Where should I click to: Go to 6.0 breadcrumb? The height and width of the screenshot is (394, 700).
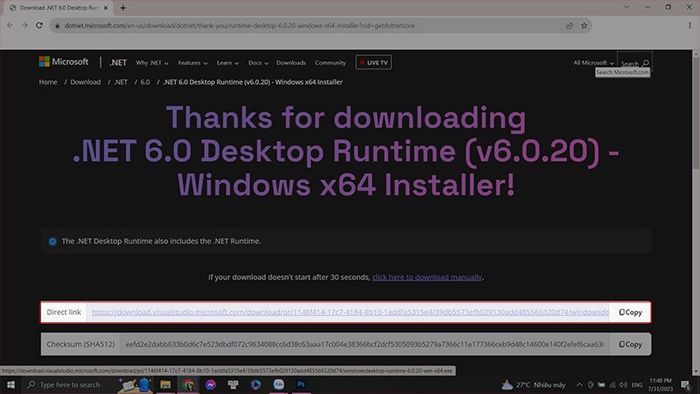[145, 82]
